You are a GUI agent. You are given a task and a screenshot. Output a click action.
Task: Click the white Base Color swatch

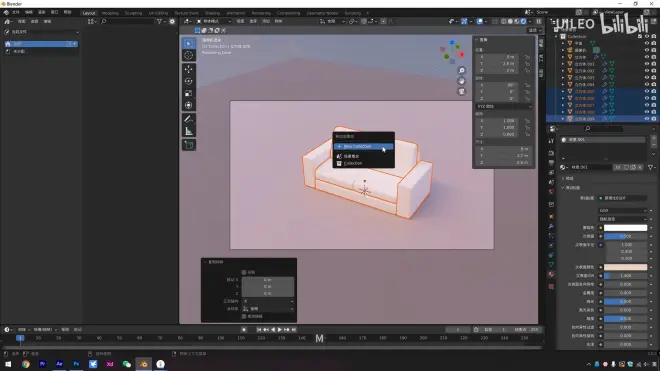click(625, 228)
